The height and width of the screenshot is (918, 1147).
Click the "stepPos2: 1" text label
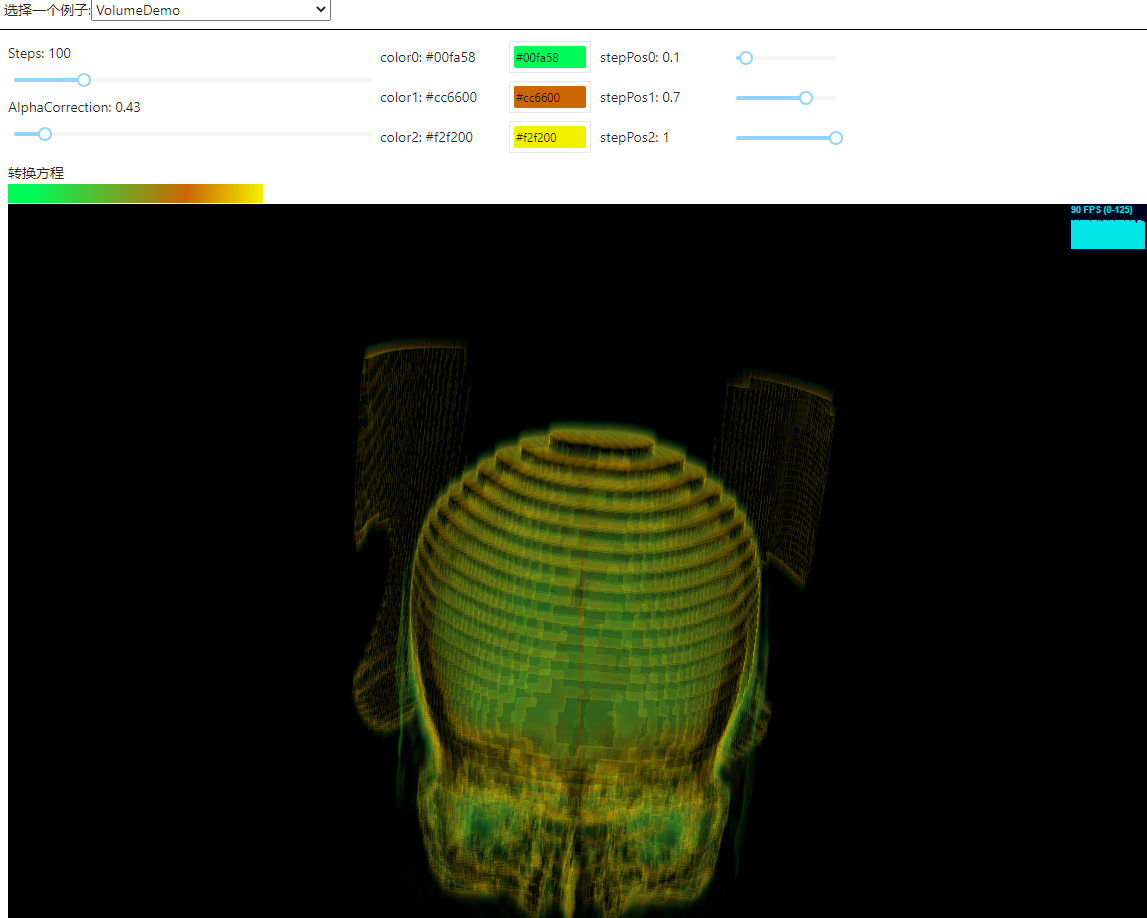click(x=635, y=137)
